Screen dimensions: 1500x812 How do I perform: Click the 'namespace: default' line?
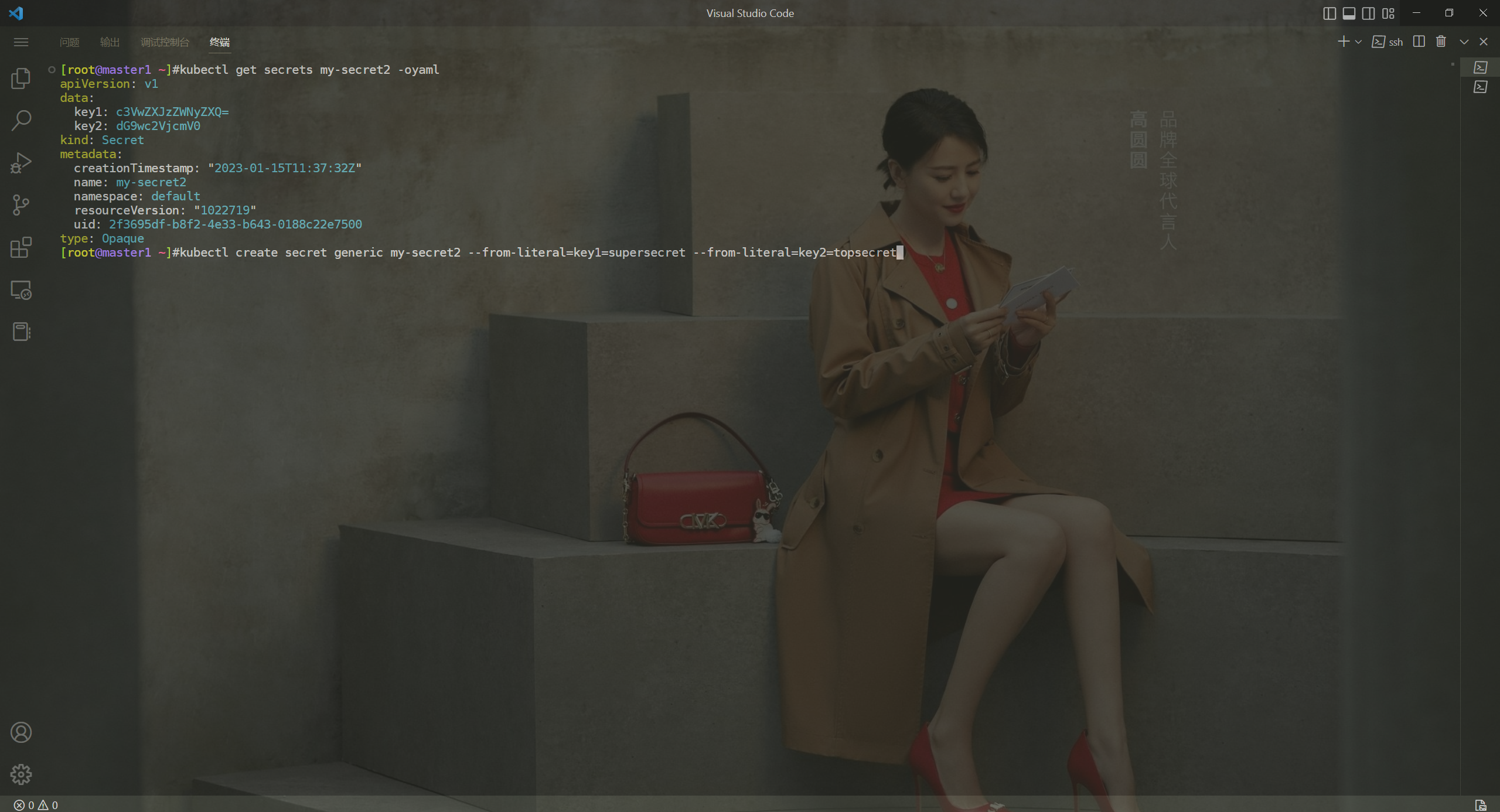(137, 196)
